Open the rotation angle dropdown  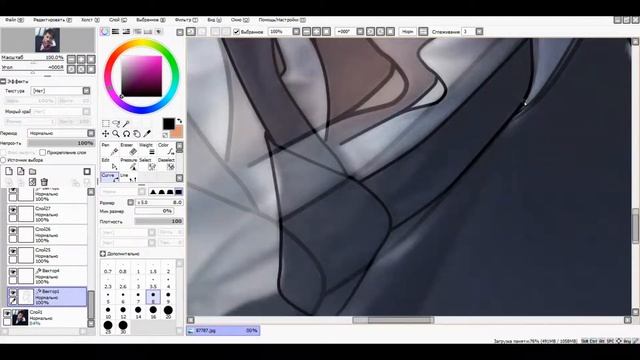tap(360, 31)
